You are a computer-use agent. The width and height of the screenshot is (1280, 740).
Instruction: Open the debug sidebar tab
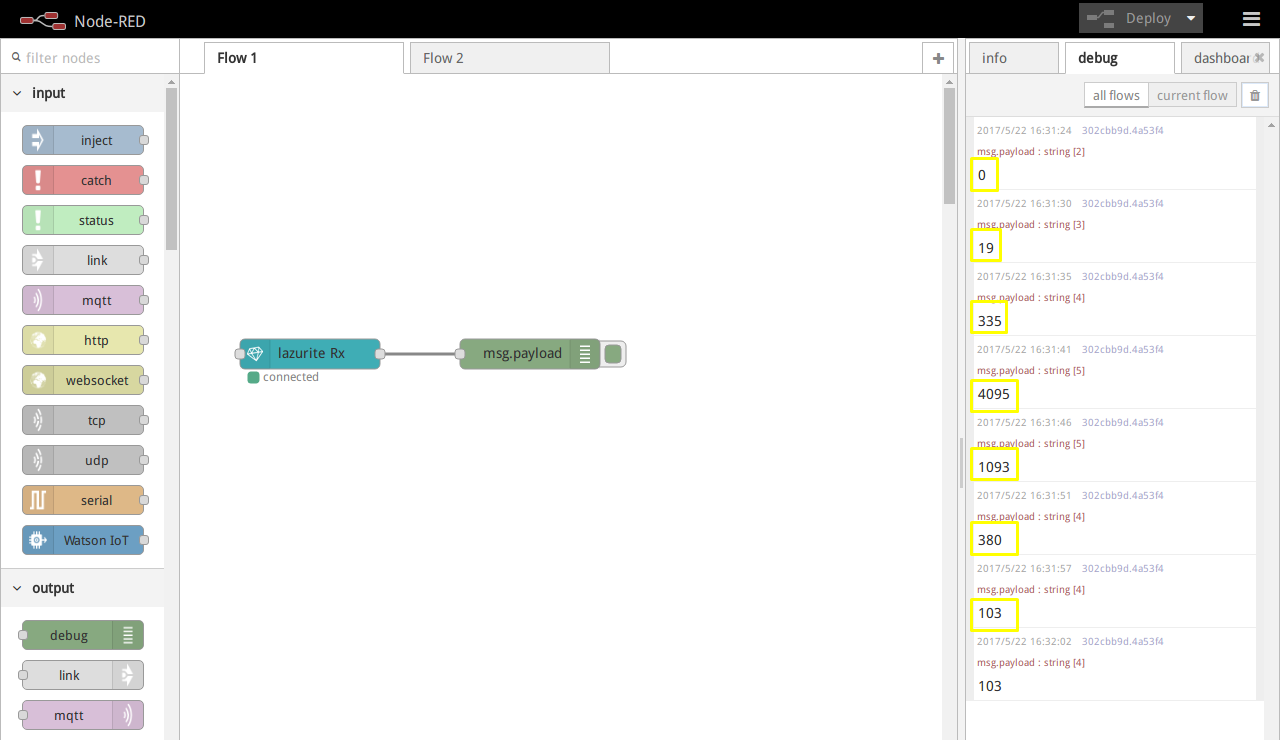click(x=1119, y=58)
